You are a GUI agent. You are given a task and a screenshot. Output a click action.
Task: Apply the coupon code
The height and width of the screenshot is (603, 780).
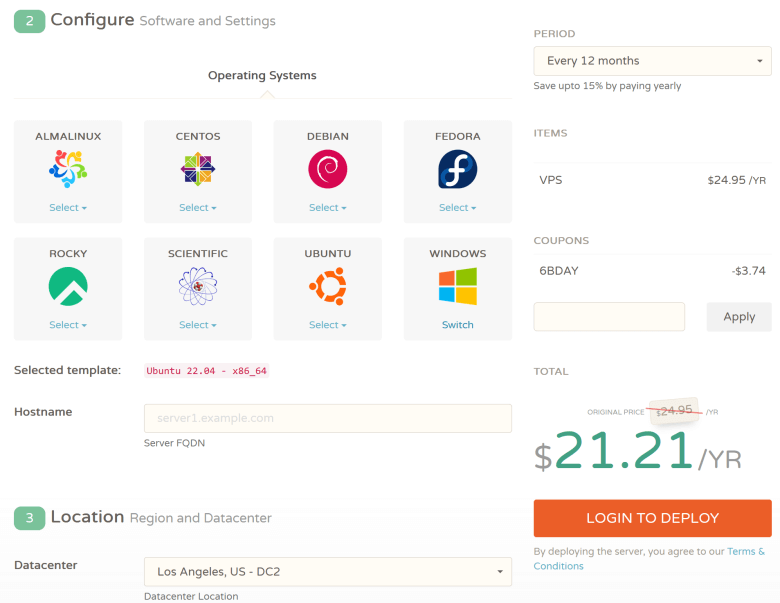click(x=739, y=316)
